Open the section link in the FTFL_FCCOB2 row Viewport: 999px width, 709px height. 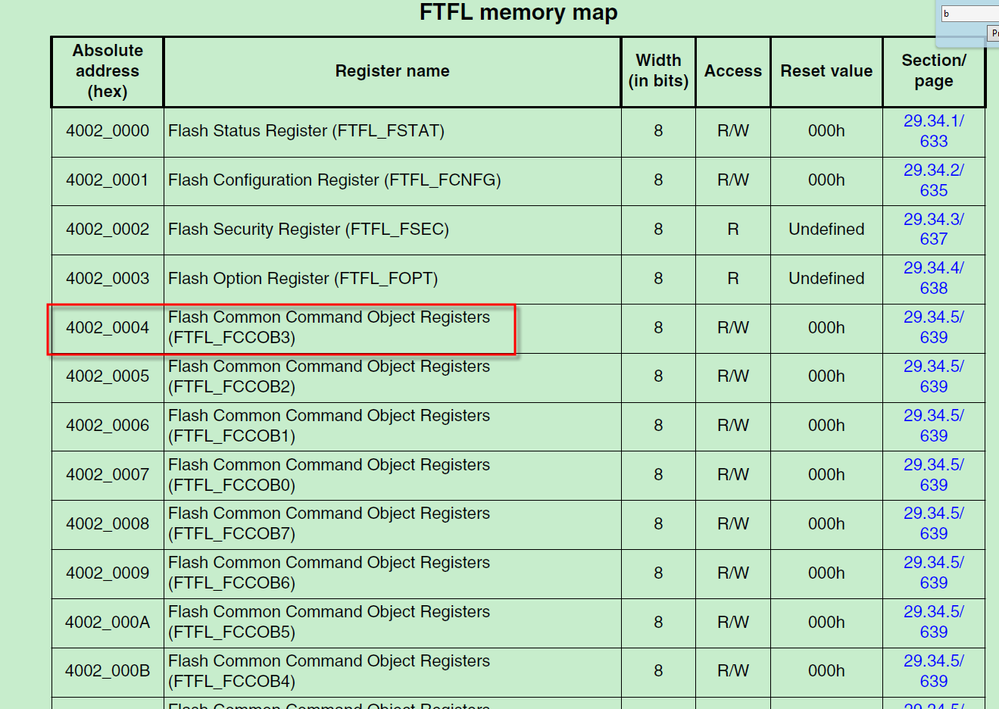[933, 376]
